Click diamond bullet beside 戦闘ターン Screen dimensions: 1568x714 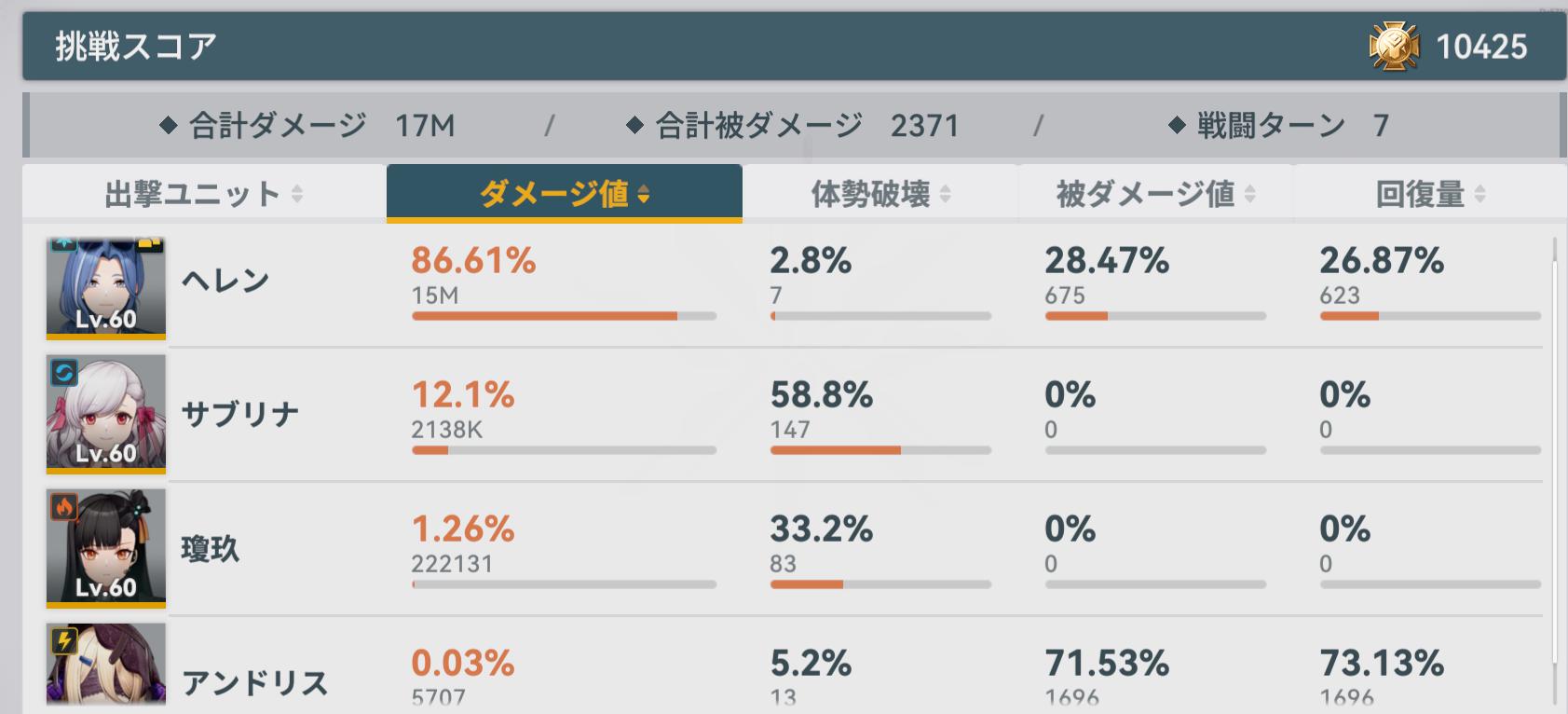click(x=1177, y=125)
